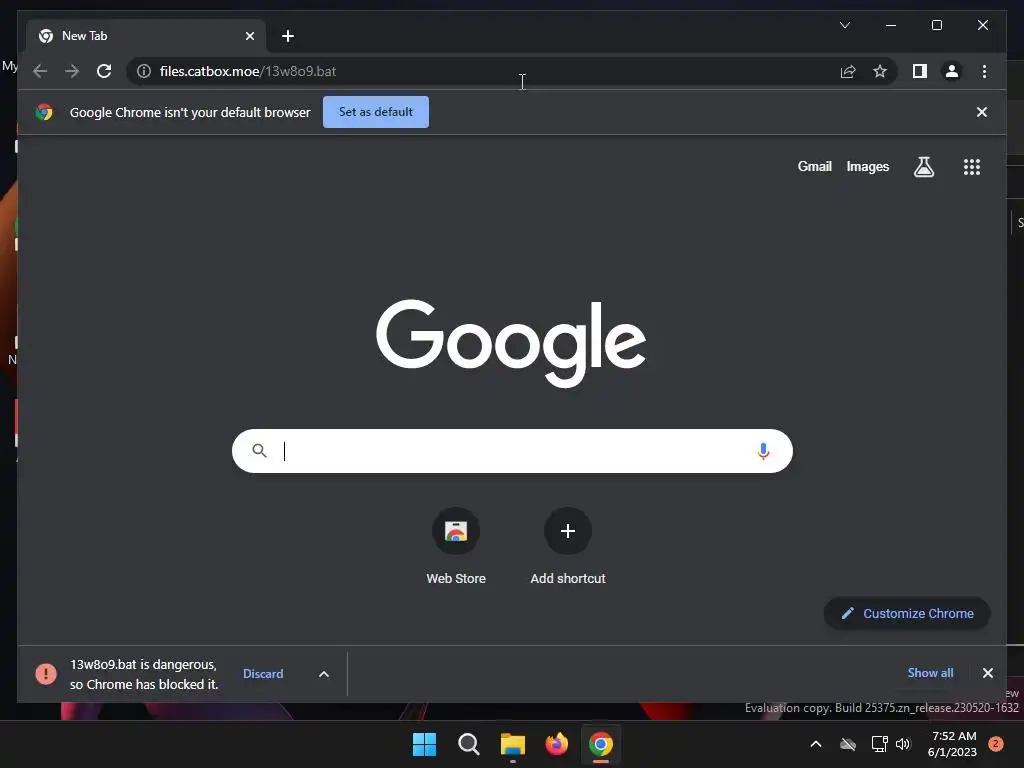This screenshot has height=768, width=1024.
Task: Open OneDrive cloud tray icon
Action: (848, 744)
